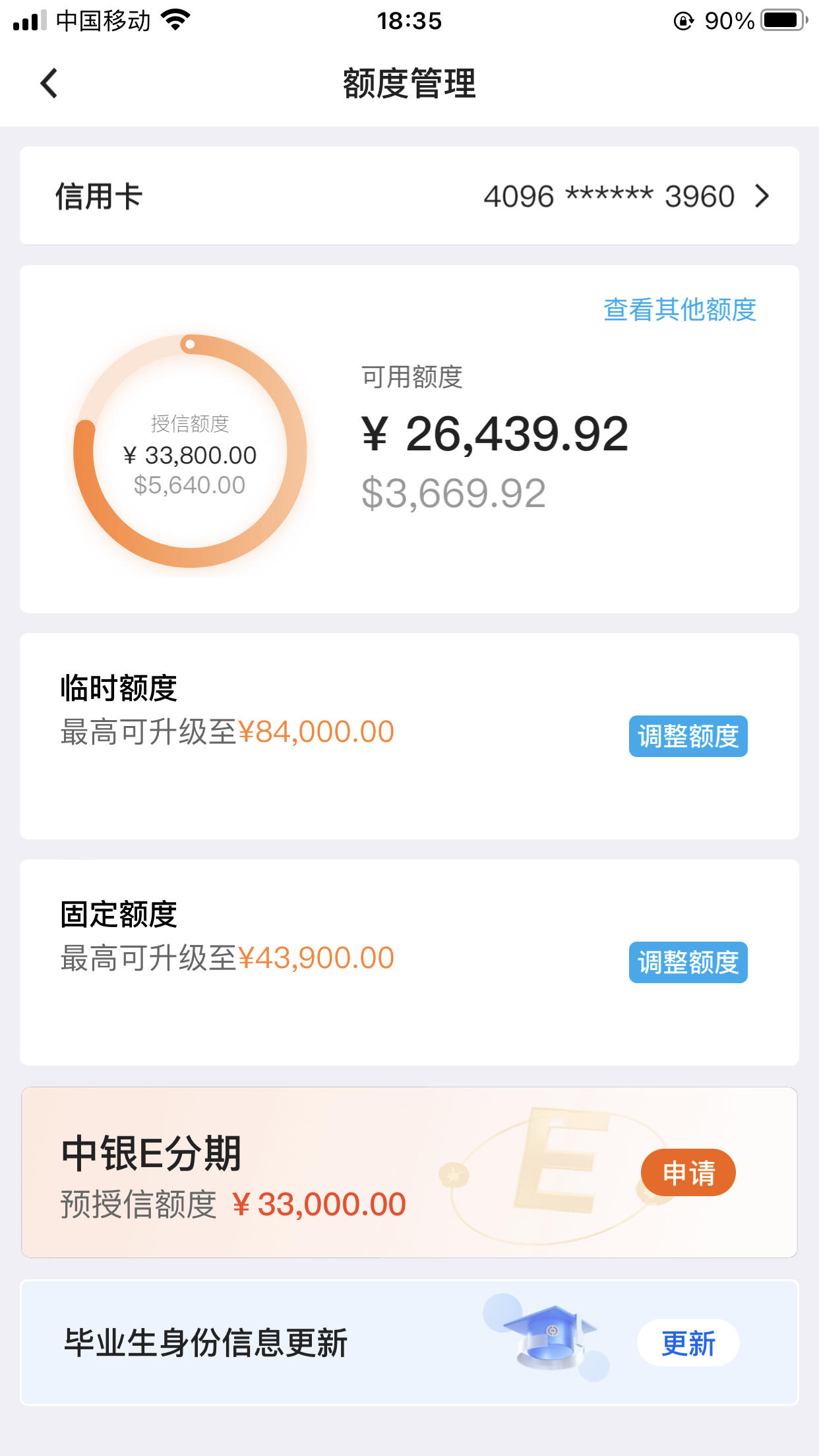819x1456 pixels.
Task: Tap the Wi-Fi status icon
Action: coord(175,20)
